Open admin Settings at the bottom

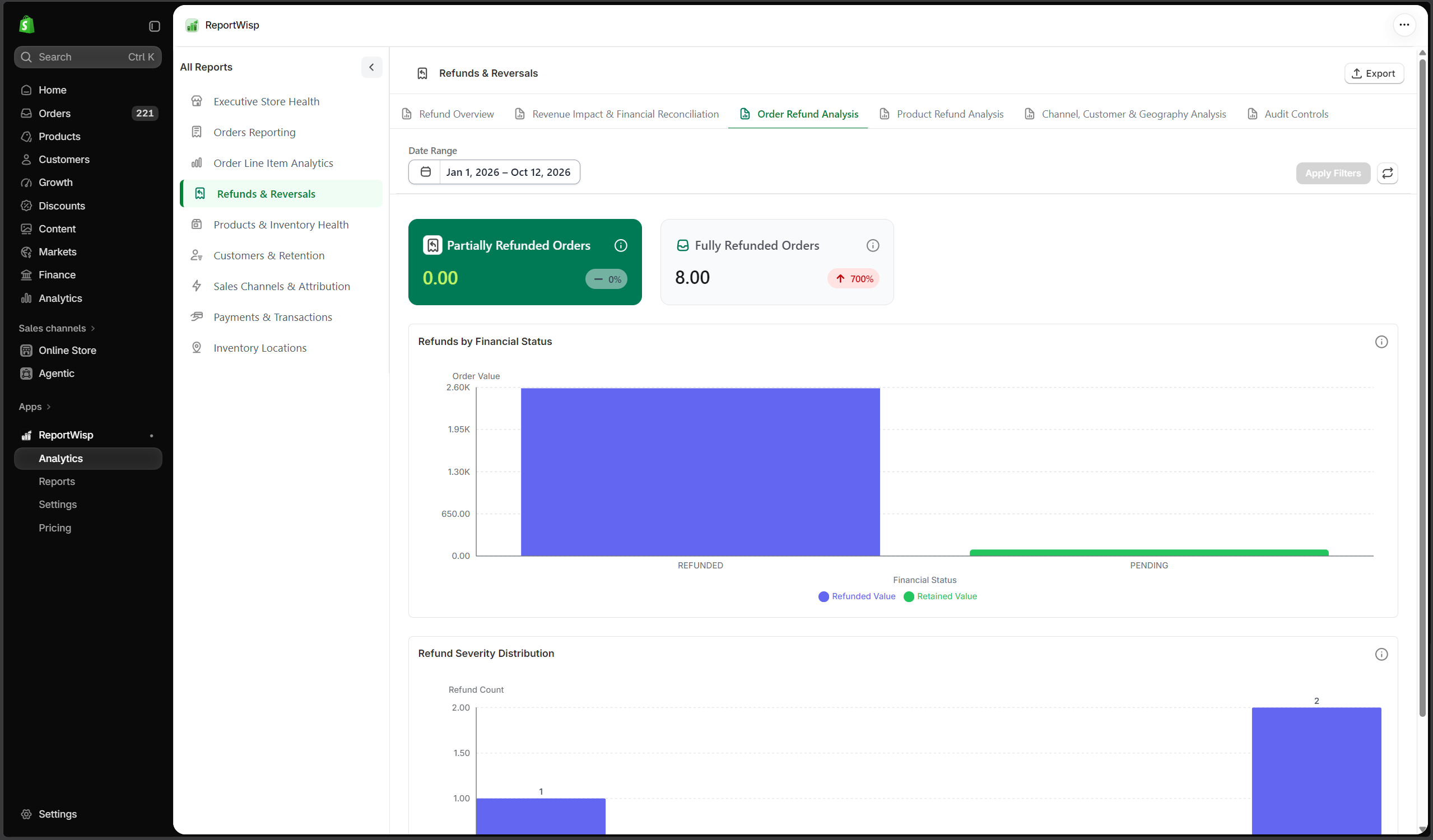88,814
